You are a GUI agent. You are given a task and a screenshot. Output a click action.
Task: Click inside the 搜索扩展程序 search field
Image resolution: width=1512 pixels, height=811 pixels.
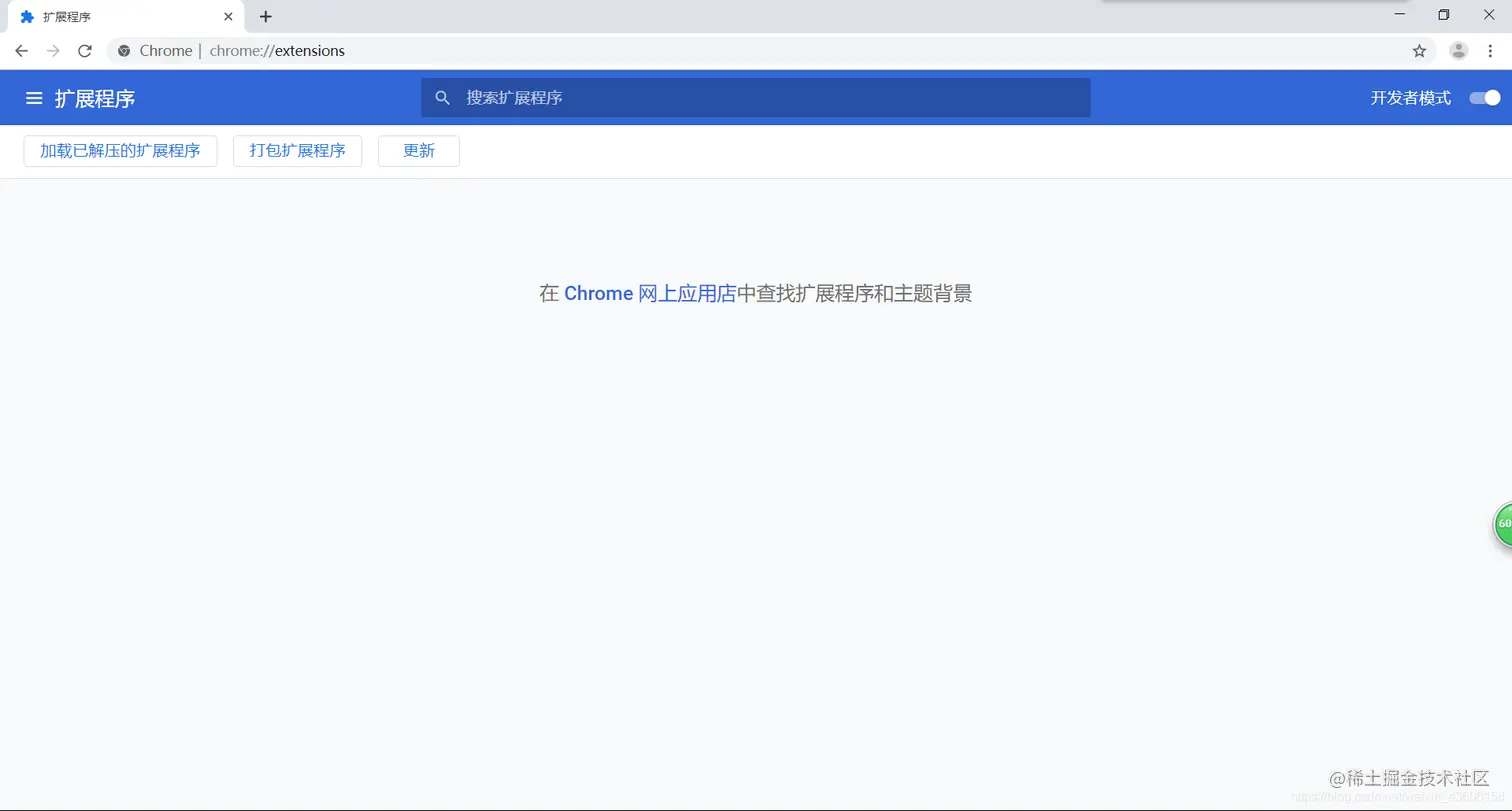(700, 97)
